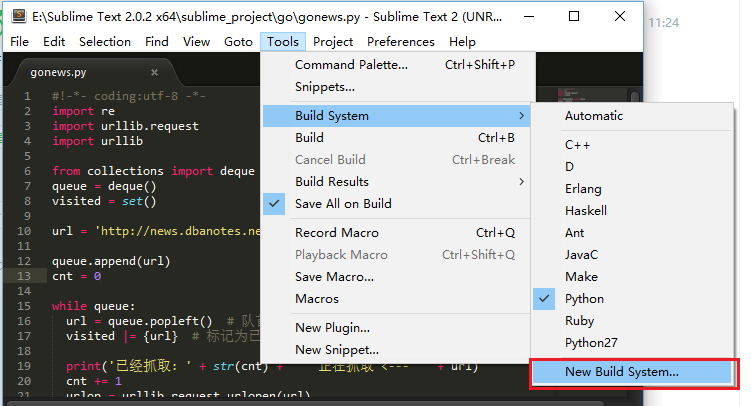Click 'while queue:' code line
This screenshot has height=406, width=751.
click(x=93, y=306)
